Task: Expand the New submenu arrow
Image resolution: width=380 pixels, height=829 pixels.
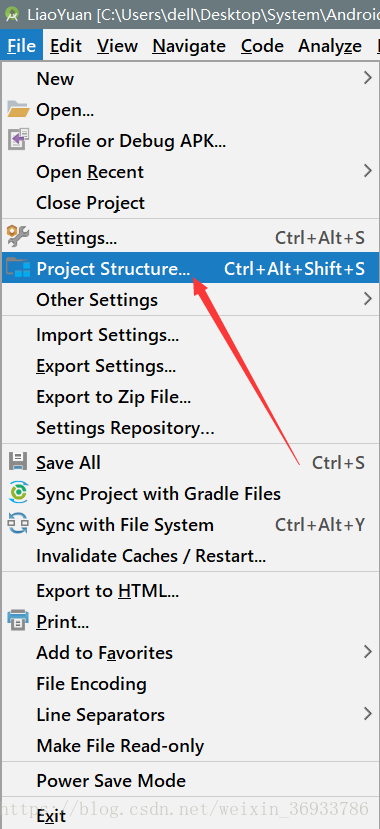Action: 368,78
